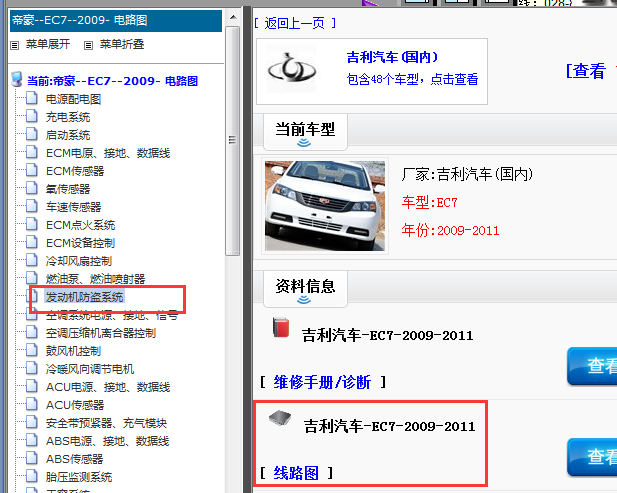Click the 当前:帝豪--EC7--2009- 电路图 root node
The height and width of the screenshot is (493, 617).
pos(113,81)
